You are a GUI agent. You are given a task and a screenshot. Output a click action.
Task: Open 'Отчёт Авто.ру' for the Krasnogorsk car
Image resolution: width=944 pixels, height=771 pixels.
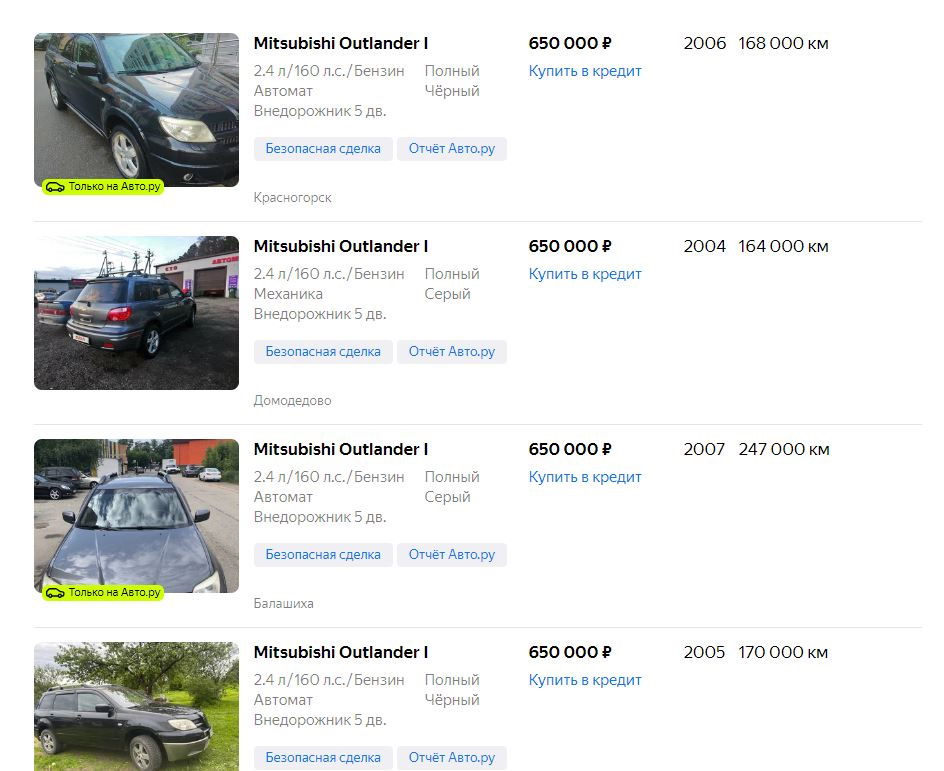[x=452, y=149]
